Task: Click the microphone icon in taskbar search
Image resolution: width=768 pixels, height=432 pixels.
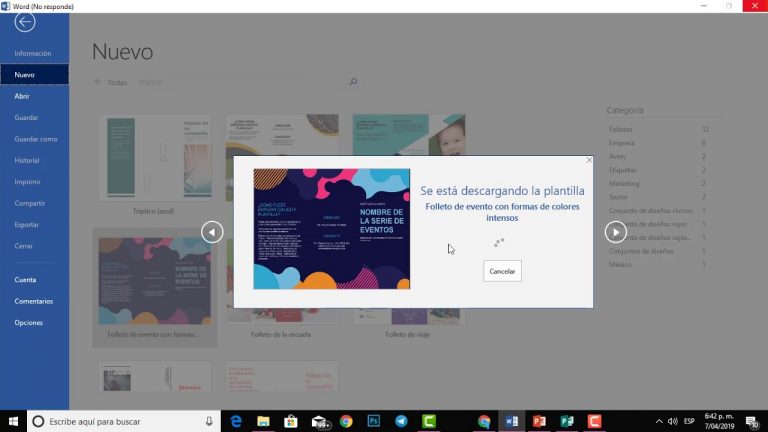Action: tap(209, 421)
